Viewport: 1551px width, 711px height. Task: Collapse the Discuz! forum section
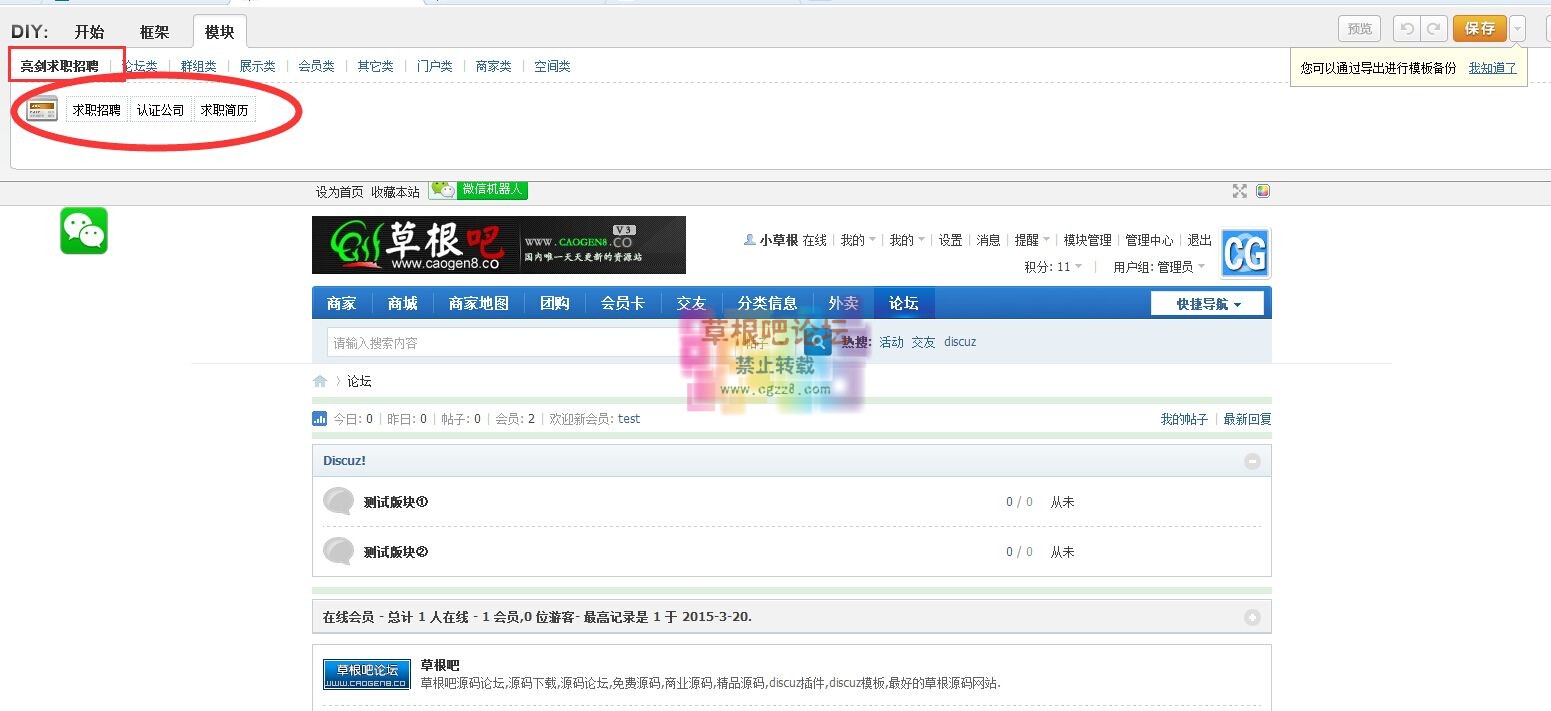click(x=1252, y=461)
